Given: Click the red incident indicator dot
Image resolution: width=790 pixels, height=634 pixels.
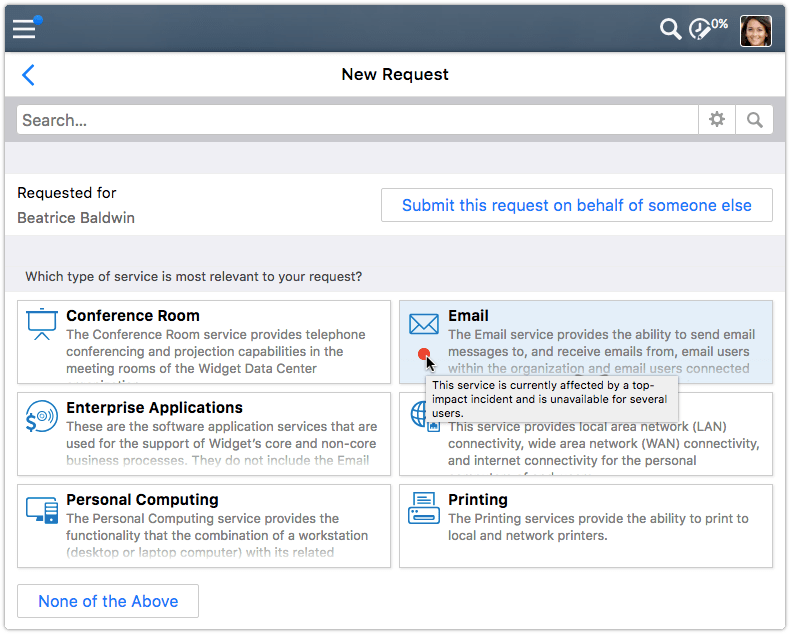Looking at the screenshot, I should pos(424,354).
